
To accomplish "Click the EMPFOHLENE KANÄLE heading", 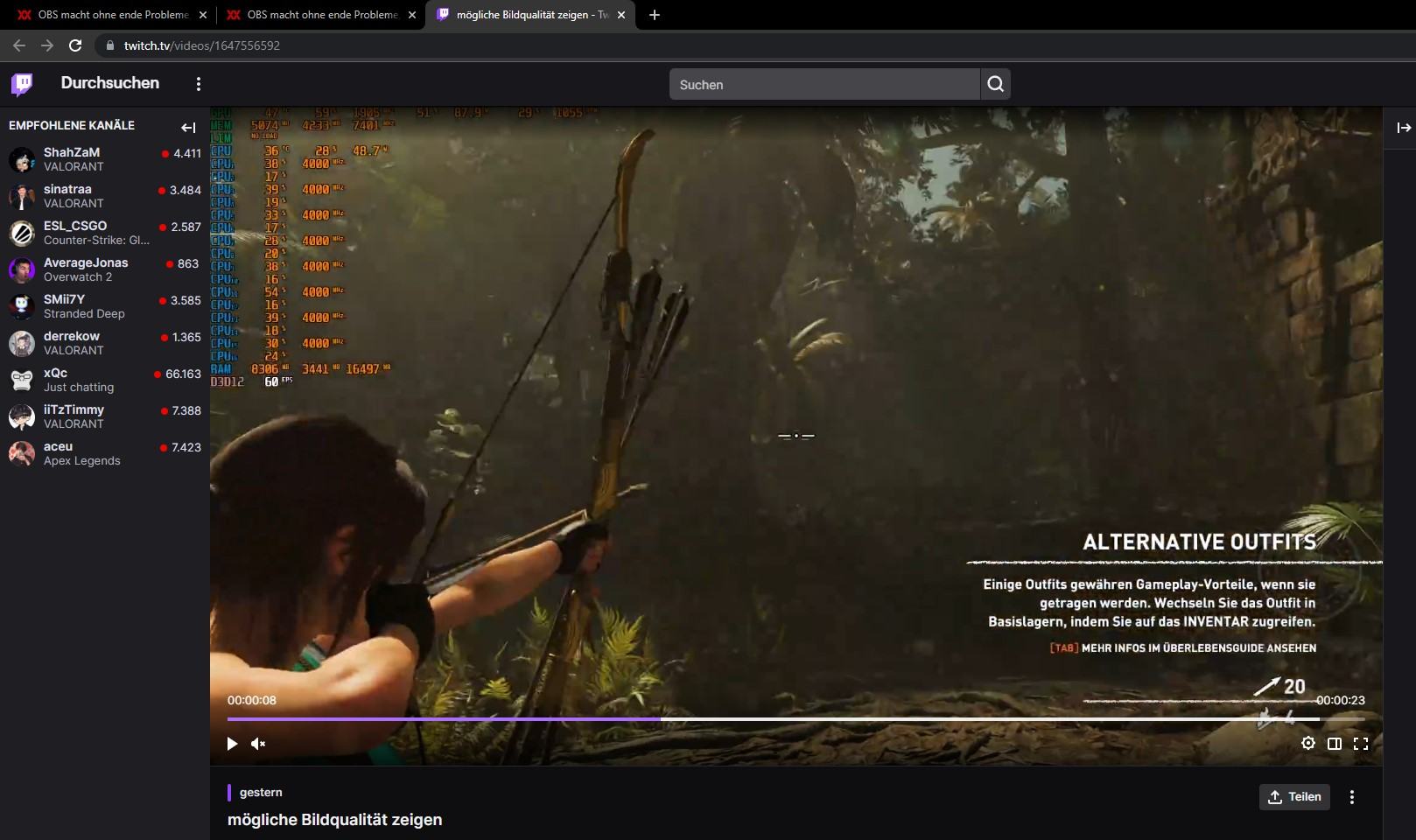I will coord(72,125).
